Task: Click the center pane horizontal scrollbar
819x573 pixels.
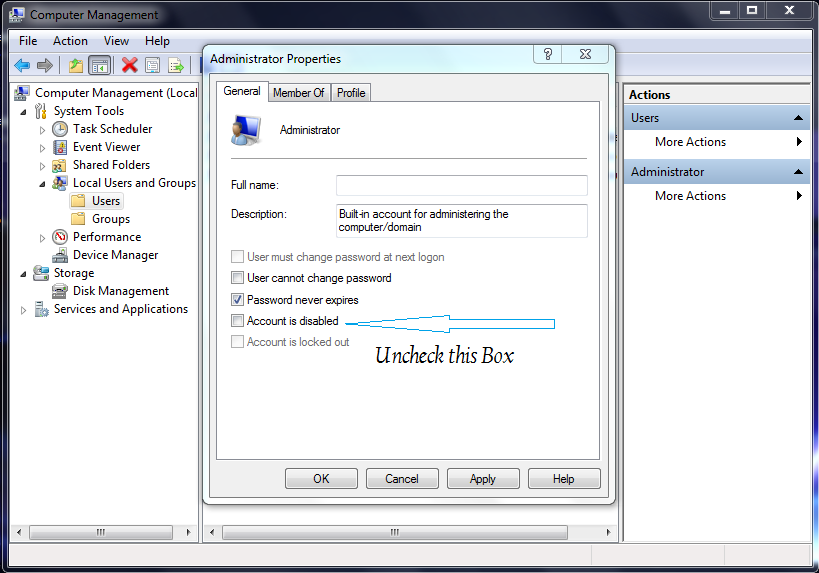Action: pos(395,532)
